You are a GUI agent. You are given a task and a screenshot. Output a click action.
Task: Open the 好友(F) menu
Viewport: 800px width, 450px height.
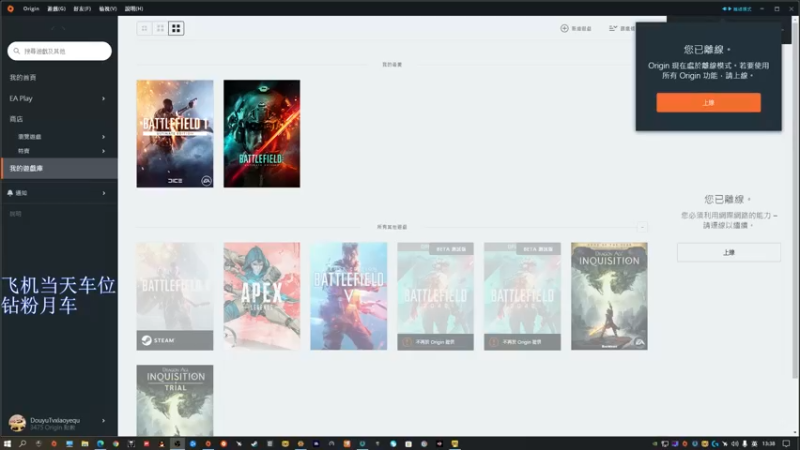pos(82,9)
